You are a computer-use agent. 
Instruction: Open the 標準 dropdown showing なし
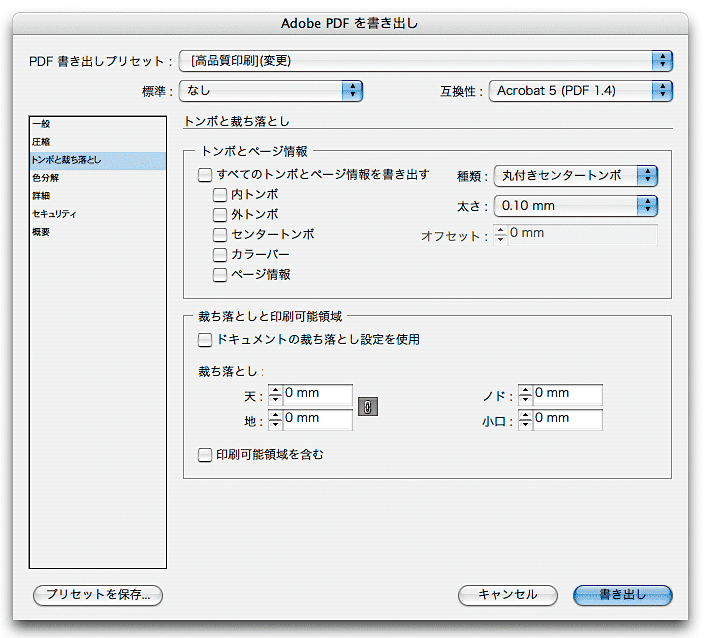(x=271, y=91)
